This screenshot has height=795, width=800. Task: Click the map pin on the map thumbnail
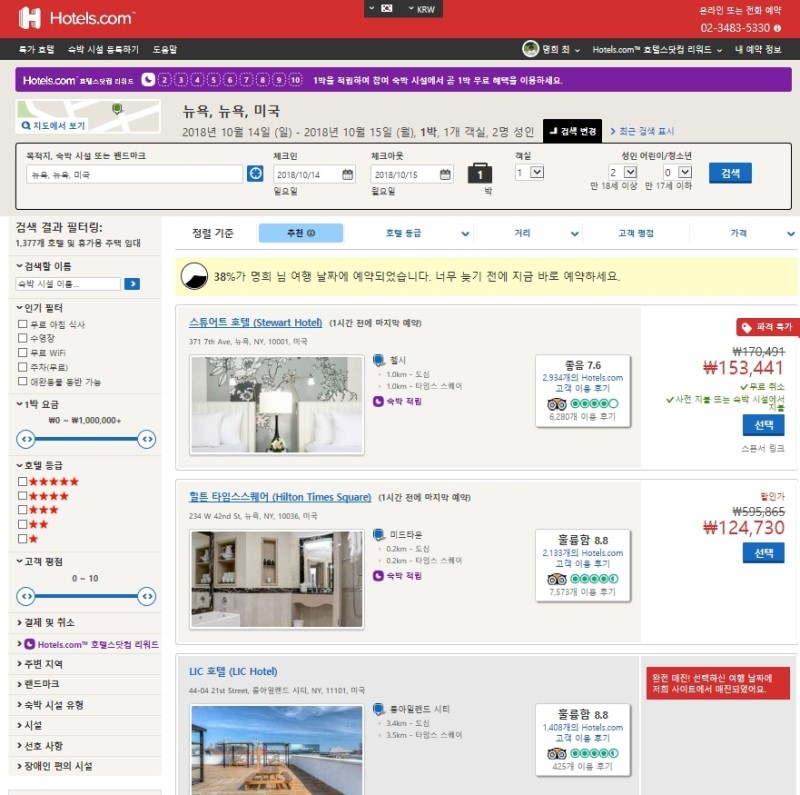(117, 109)
